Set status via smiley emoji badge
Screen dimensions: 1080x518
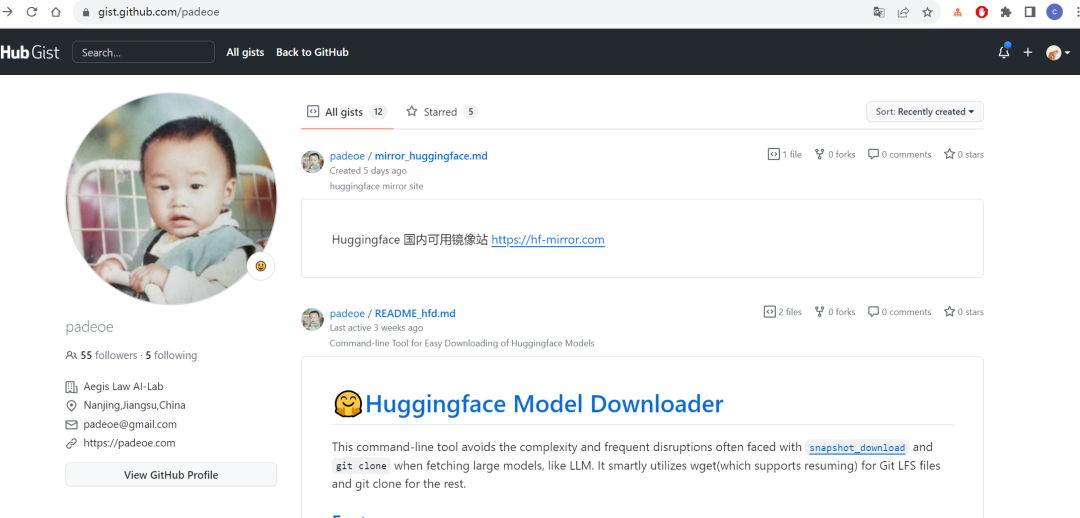click(x=261, y=266)
